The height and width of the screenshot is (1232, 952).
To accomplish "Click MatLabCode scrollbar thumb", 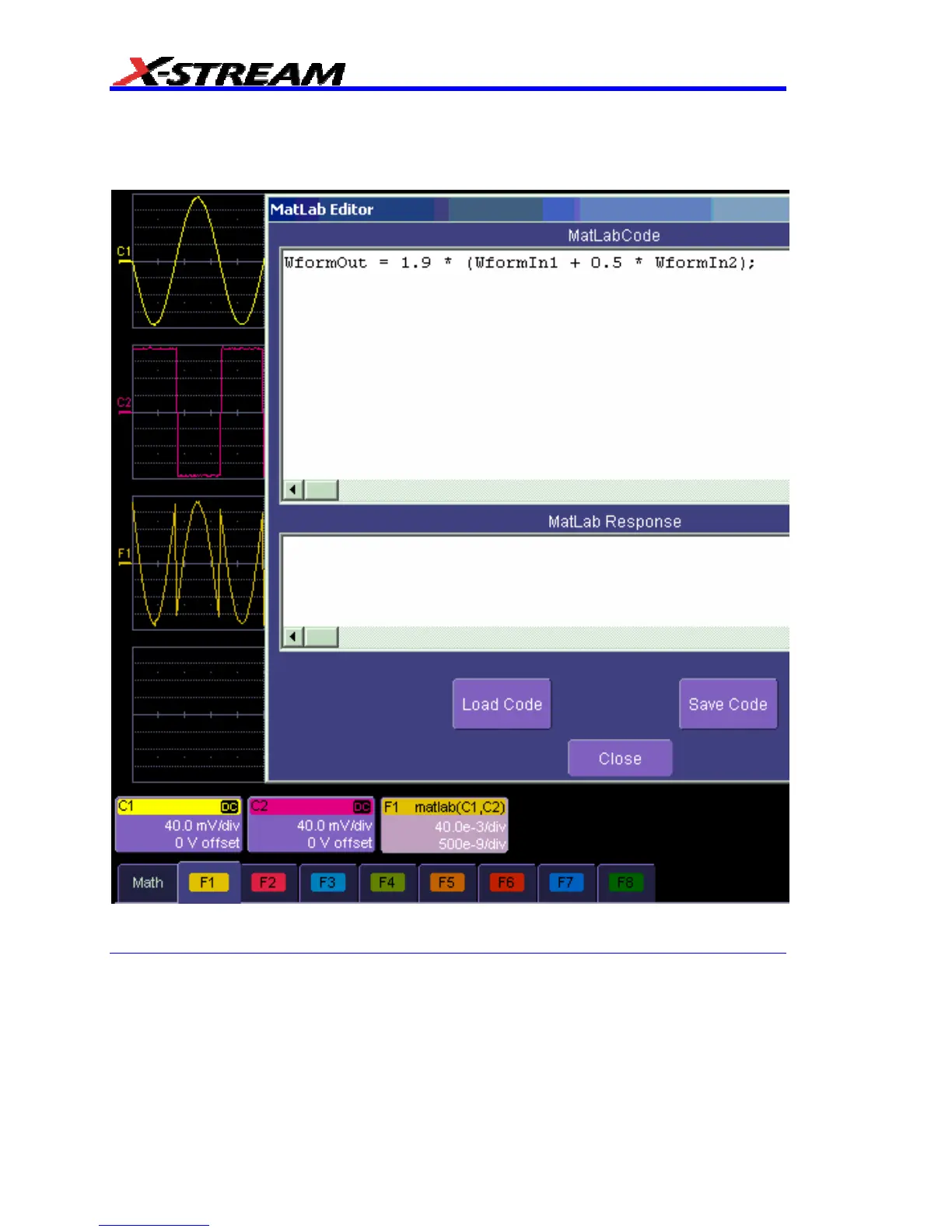I will click(x=320, y=490).
